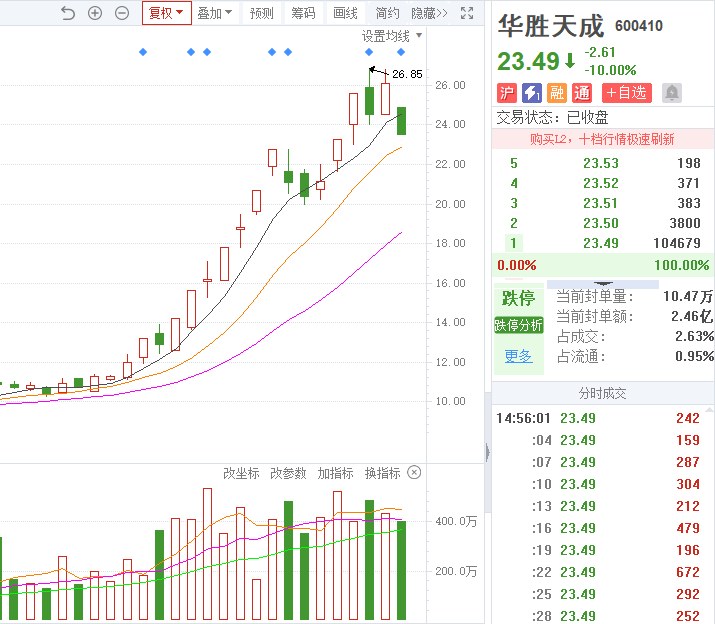Viewport: 715px width, 624px height.
Task: Click trade volume 672 at :22
Action: (x=688, y=572)
